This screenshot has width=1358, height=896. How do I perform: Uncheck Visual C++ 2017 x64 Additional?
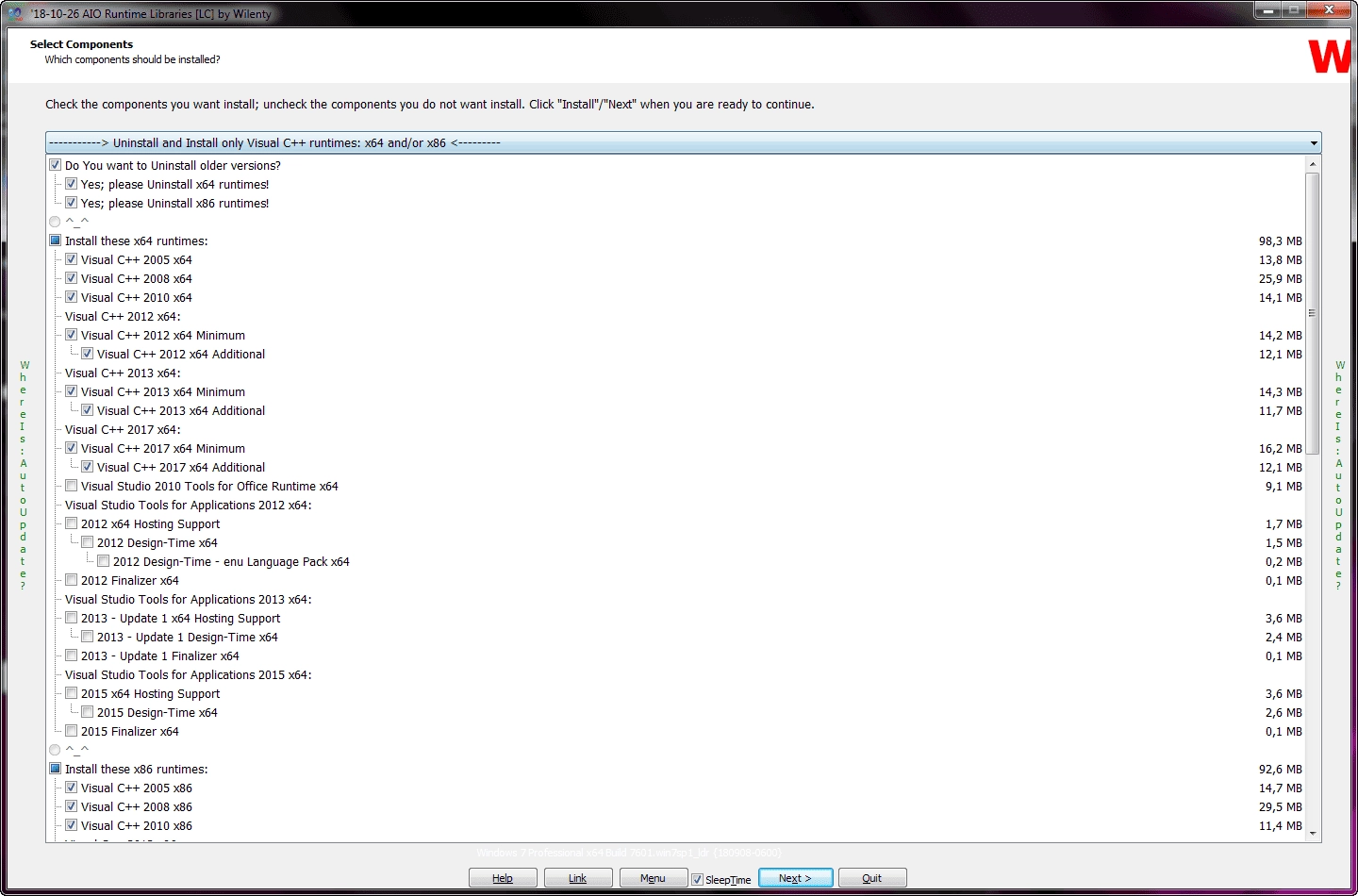(87, 467)
